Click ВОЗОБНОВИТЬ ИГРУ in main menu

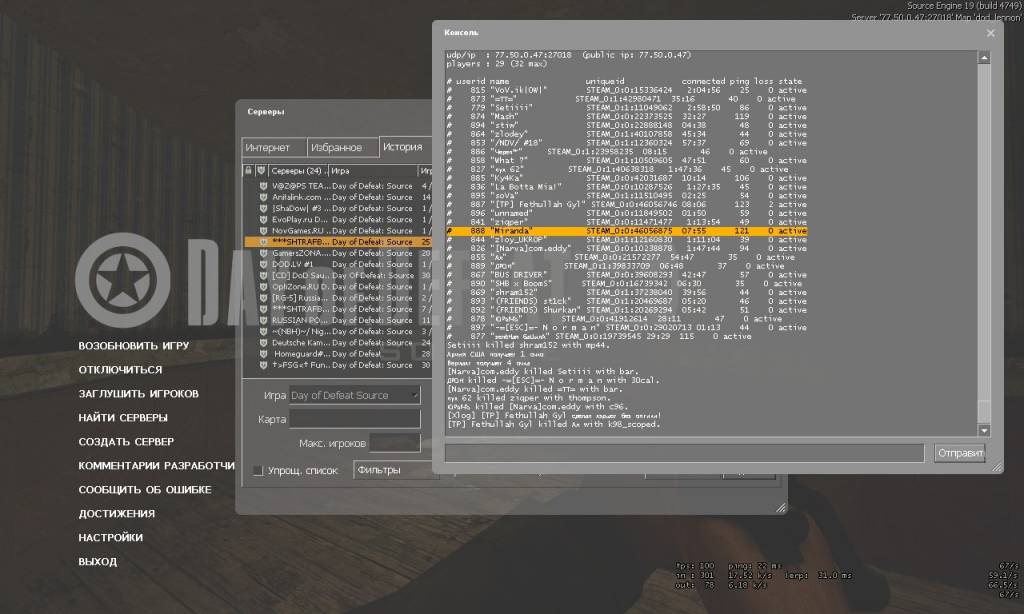coord(134,346)
